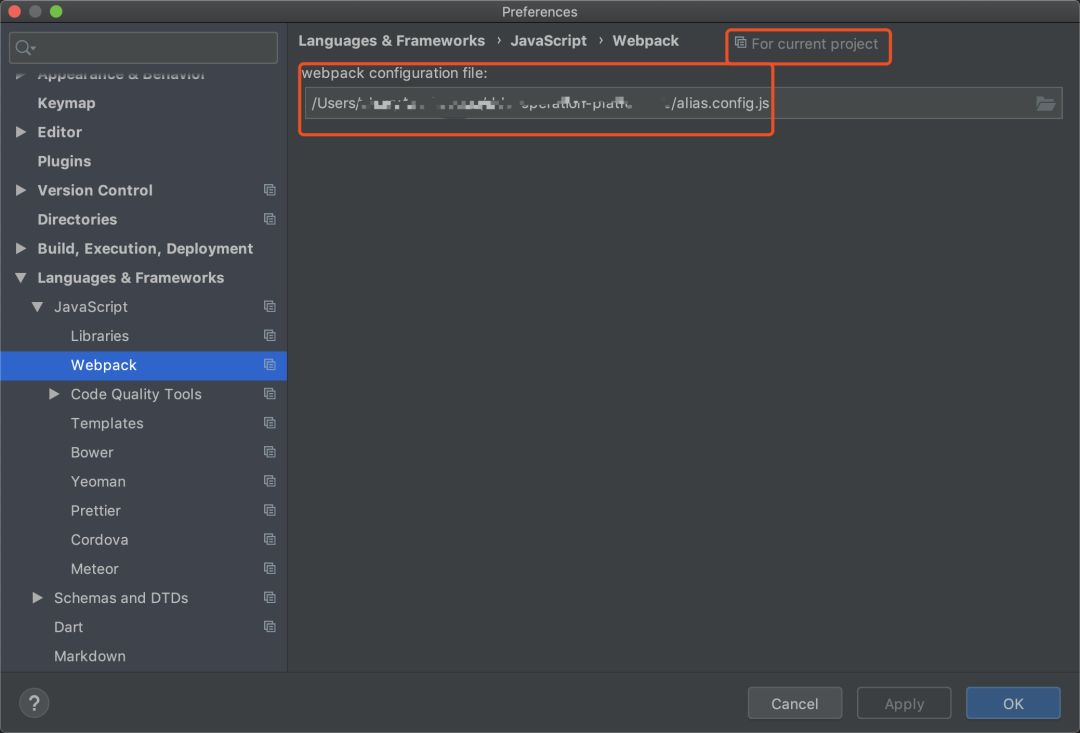Expand Build, Execution, Deployment section

(x=21, y=248)
